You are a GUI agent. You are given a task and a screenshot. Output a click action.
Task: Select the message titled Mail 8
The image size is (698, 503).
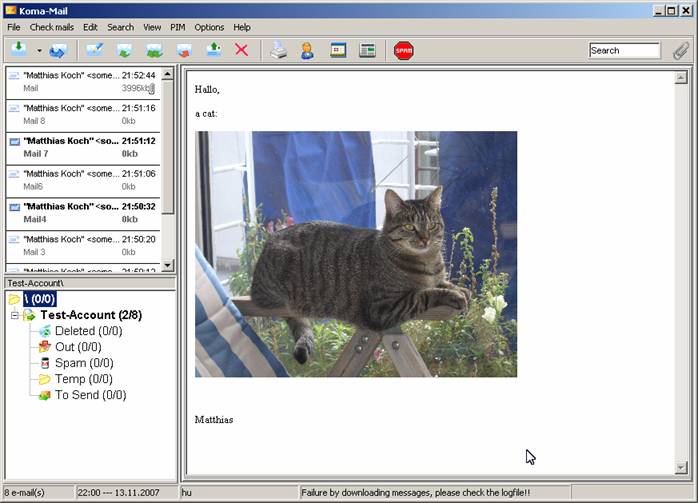pyautogui.click(x=83, y=116)
